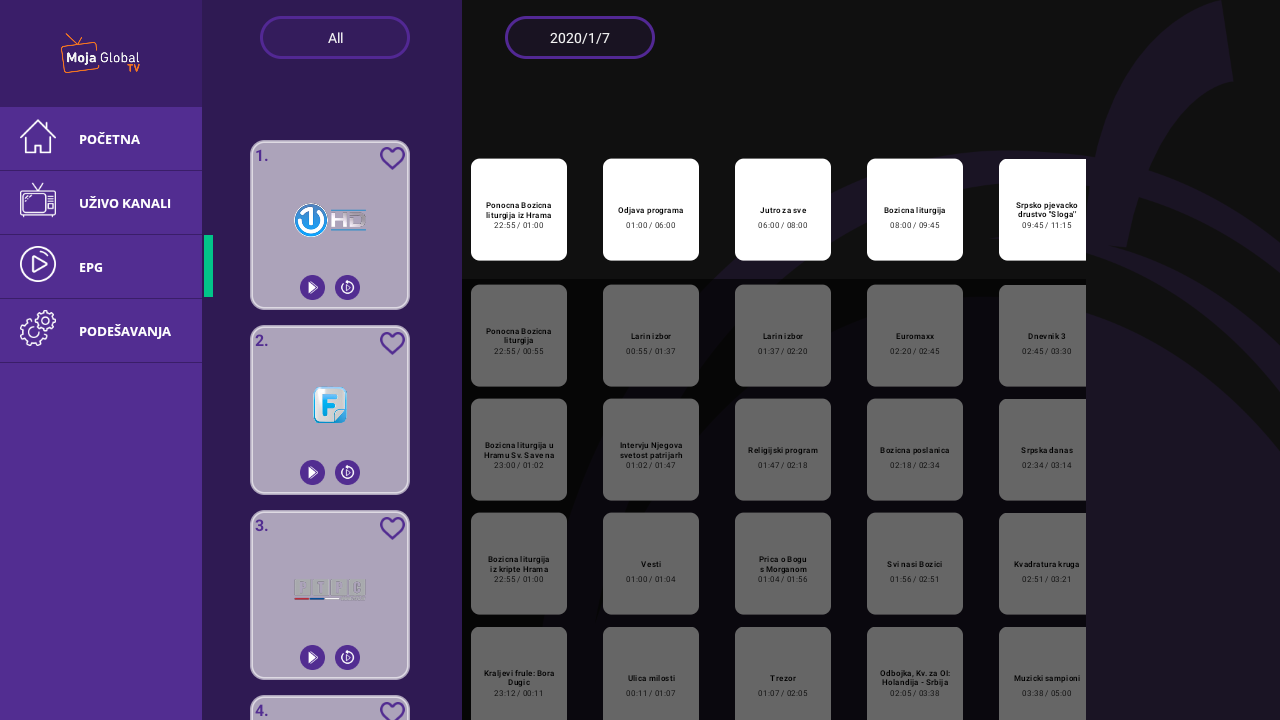The width and height of the screenshot is (1280, 720).
Task: Open catch-up for channel 1
Action: click(347, 287)
